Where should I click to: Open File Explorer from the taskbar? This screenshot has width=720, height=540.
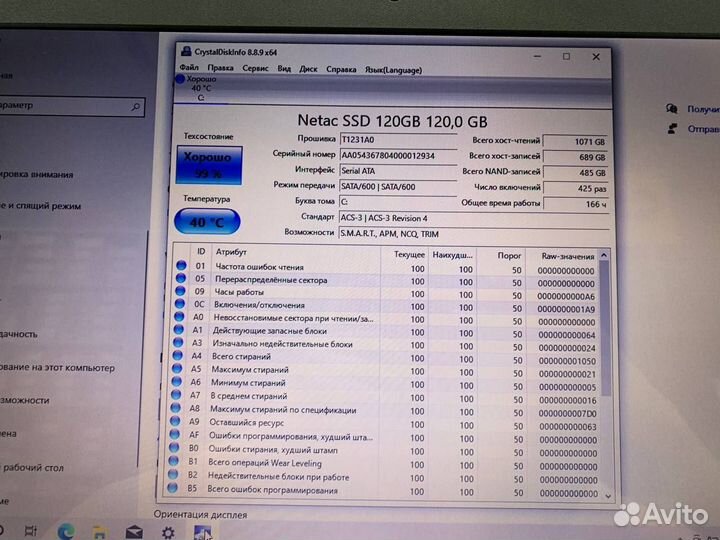click(100, 533)
